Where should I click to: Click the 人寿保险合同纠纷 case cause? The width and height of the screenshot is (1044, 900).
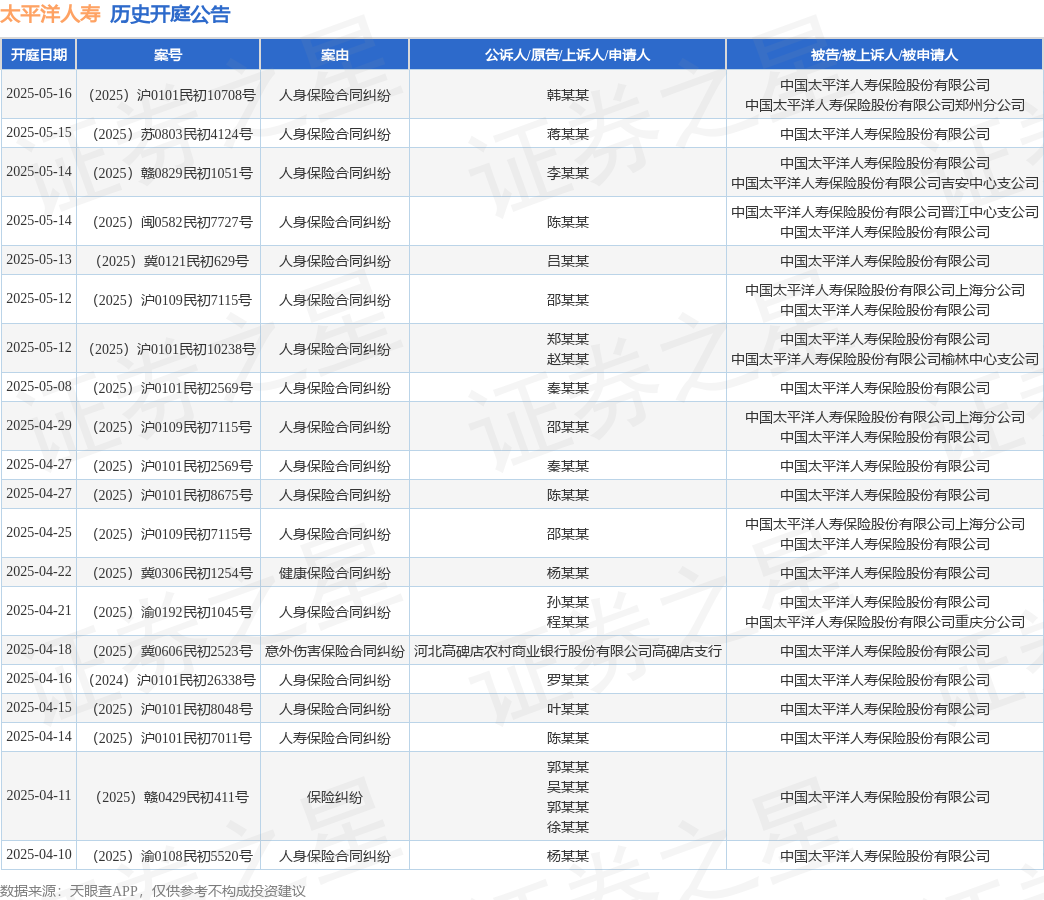tap(334, 738)
